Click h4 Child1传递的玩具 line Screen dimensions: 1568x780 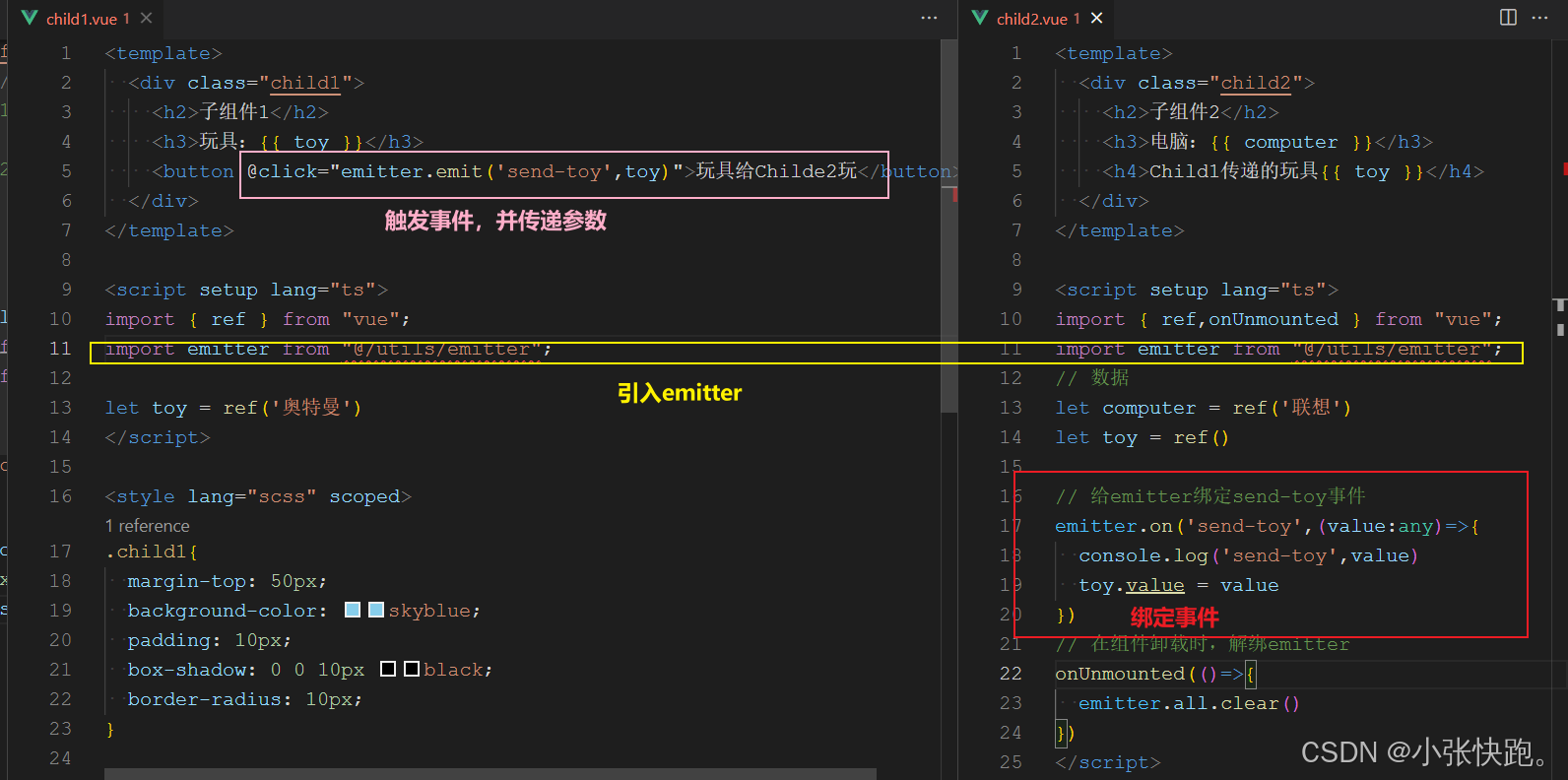pyautogui.click(x=1293, y=171)
